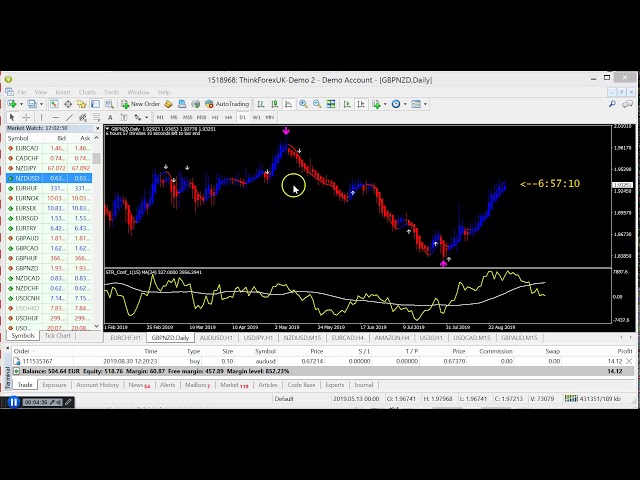This screenshot has height=480, width=640.
Task: Click the New Order toolbar button
Action: 140,104
